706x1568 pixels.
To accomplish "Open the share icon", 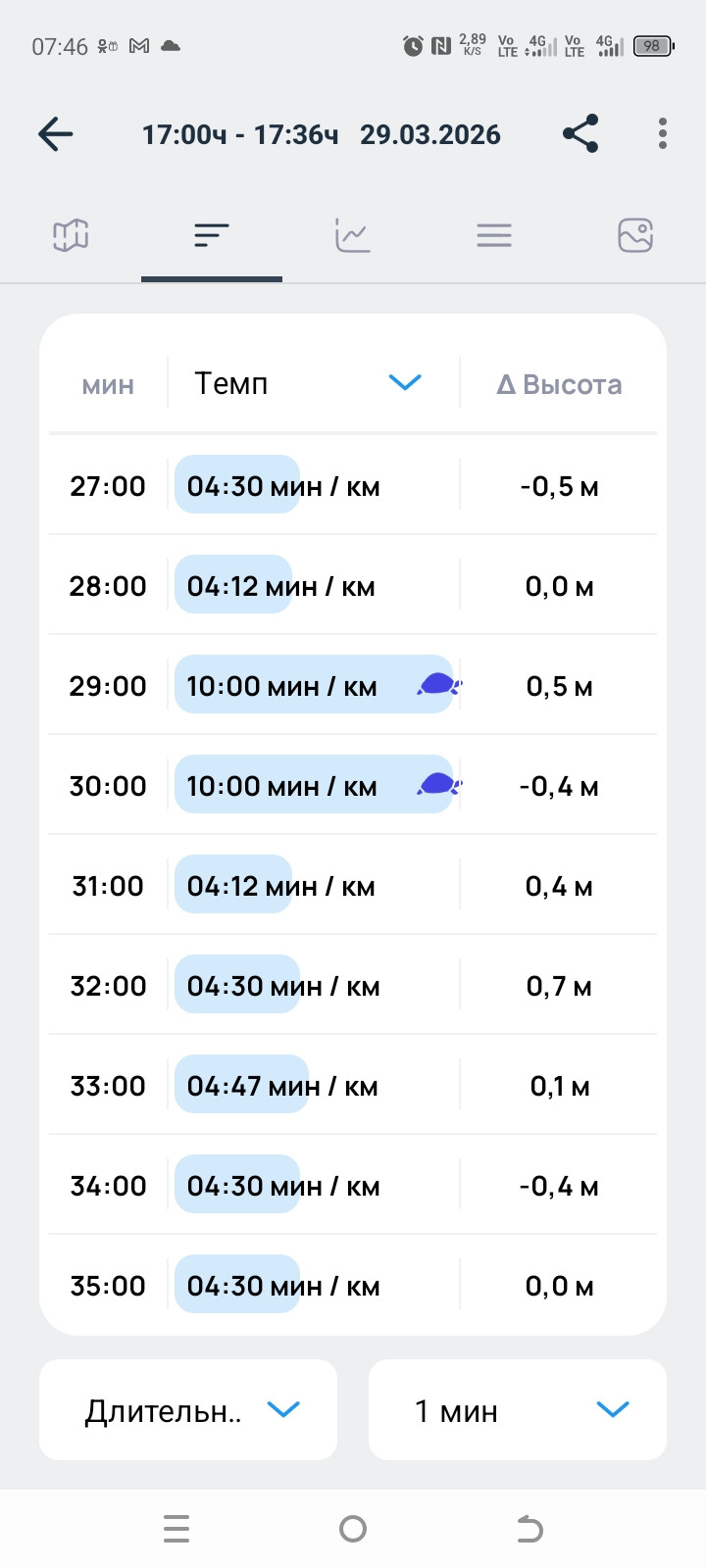I will click(x=580, y=133).
